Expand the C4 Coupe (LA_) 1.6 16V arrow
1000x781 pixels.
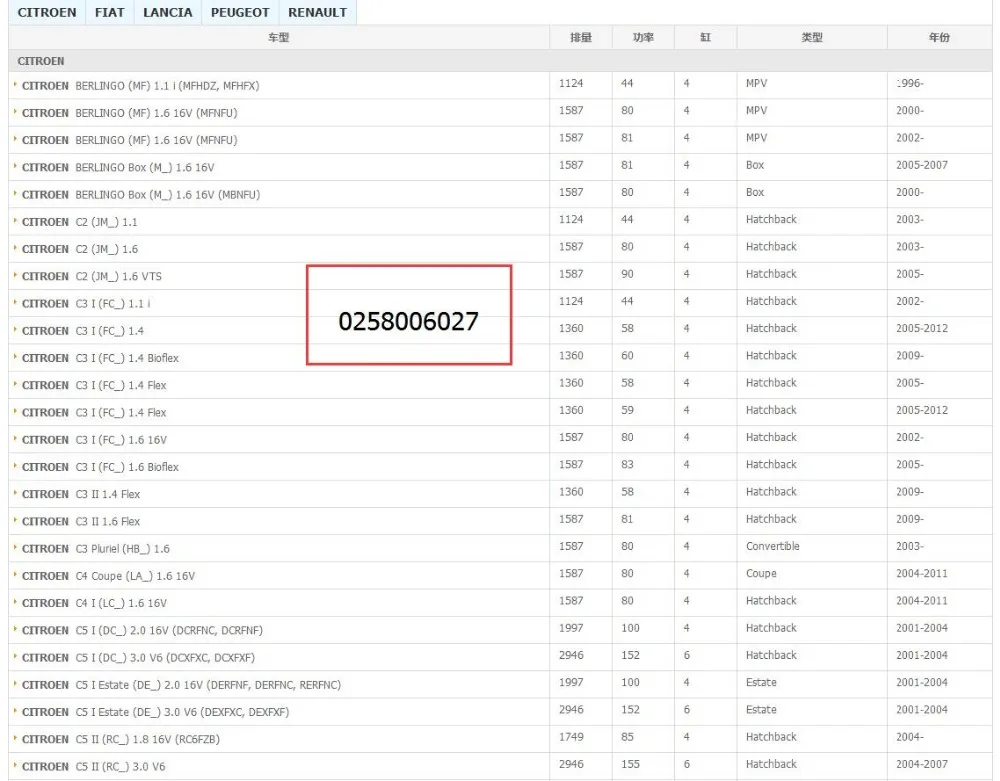pos(15,575)
